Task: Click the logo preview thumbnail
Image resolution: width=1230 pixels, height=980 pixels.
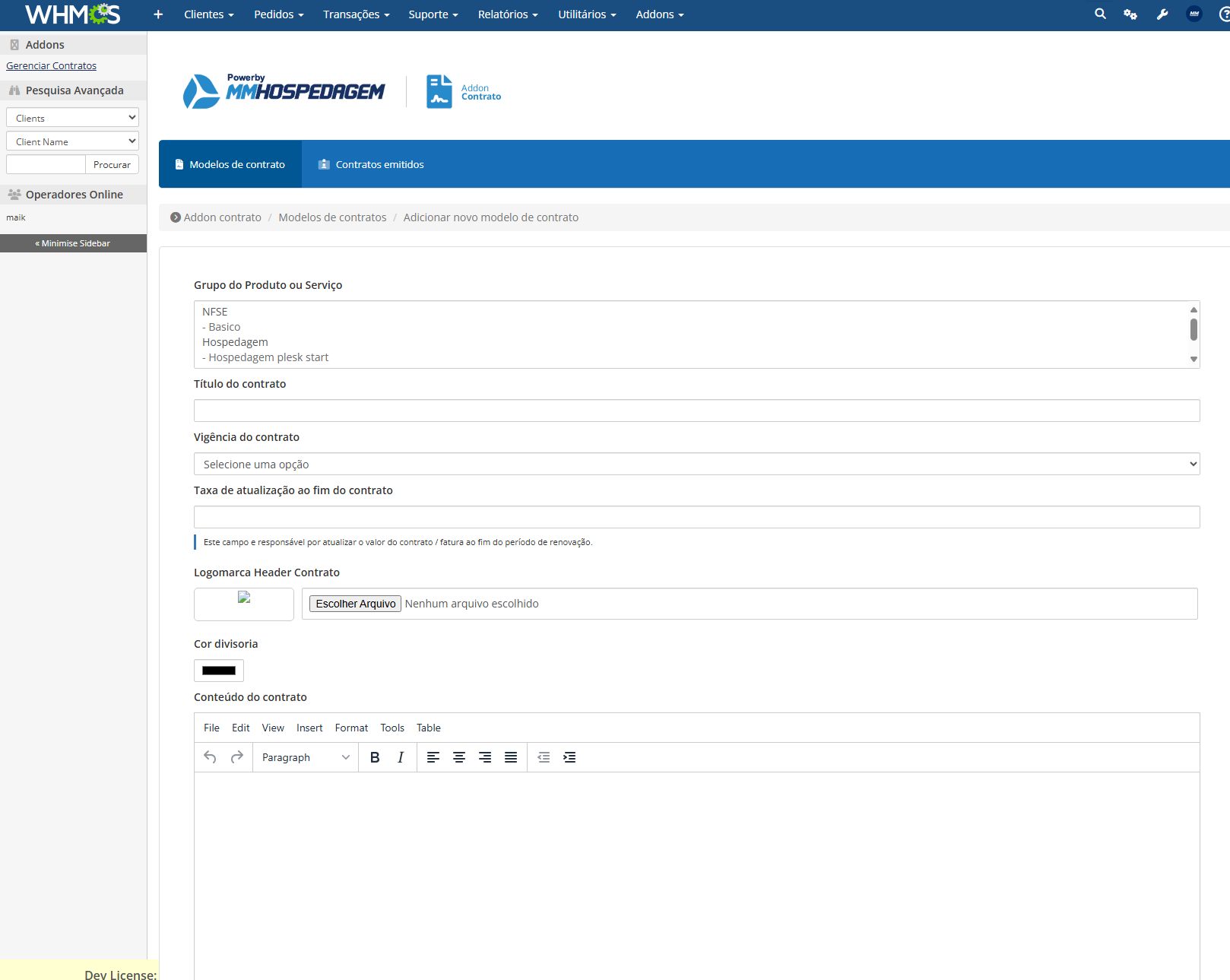Action: pos(244,604)
